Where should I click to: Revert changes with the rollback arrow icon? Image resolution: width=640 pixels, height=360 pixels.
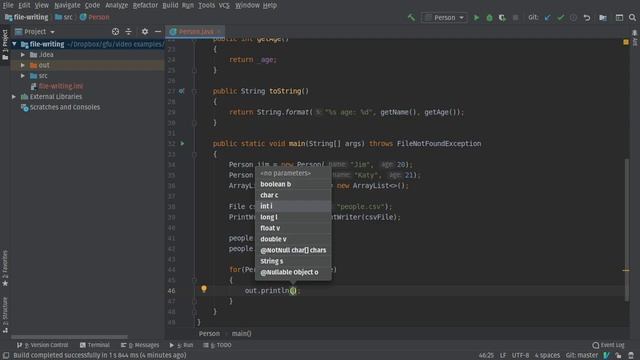(x=587, y=18)
